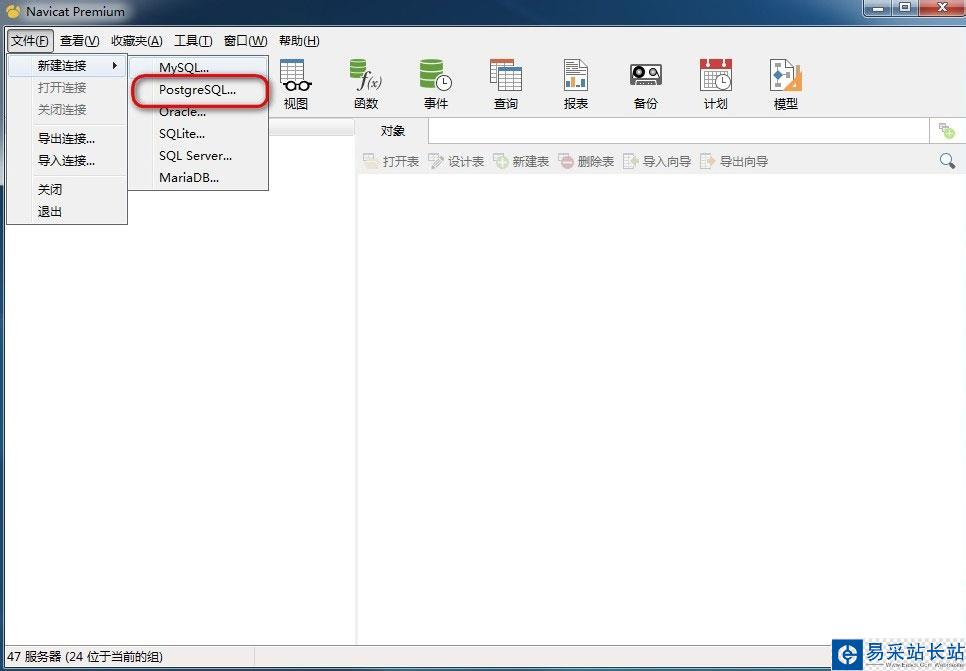Select 关闭连接 in File menu
The height and width of the screenshot is (671, 966).
pyautogui.click(x=67, y=110)
